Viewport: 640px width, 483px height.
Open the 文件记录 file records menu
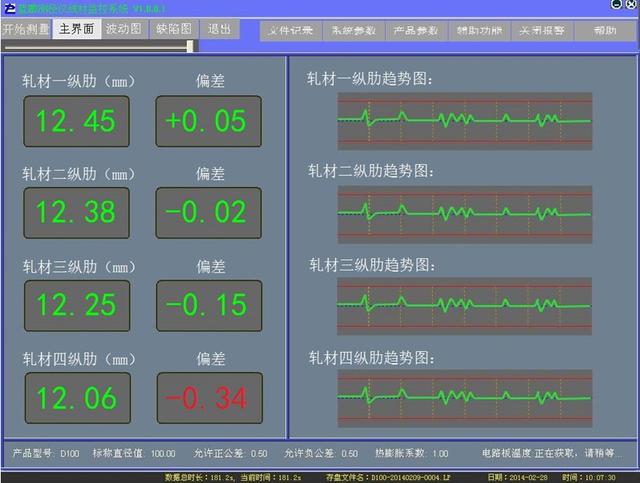coord(291,31)
